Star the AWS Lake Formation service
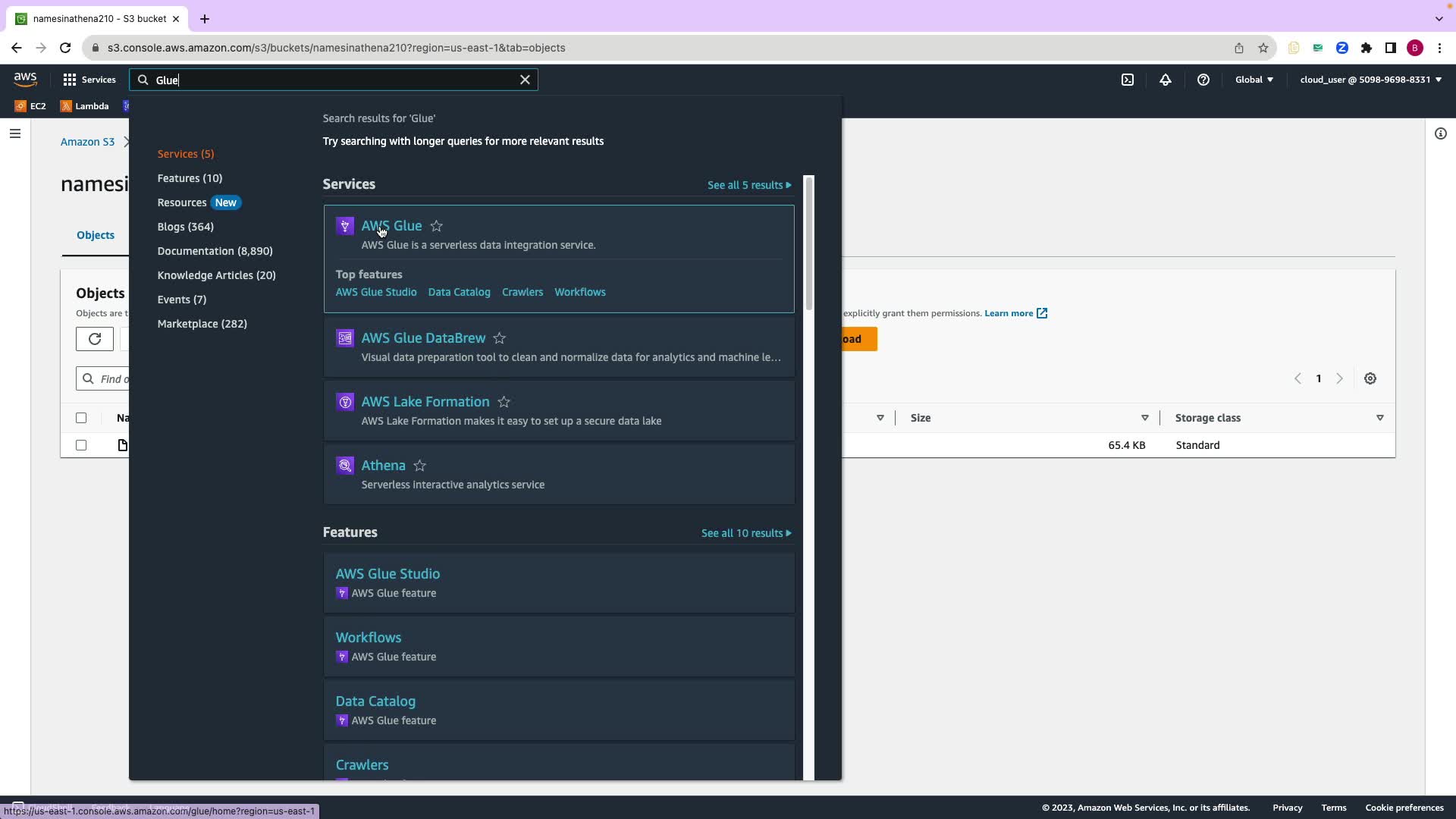 click(x=504, y=402)
